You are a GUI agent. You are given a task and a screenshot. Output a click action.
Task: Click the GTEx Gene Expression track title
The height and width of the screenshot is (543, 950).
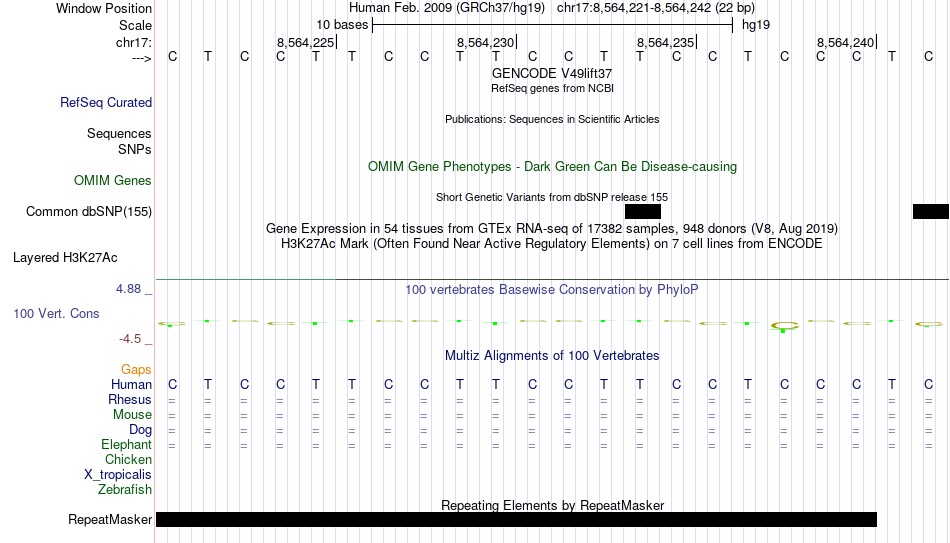552,228
